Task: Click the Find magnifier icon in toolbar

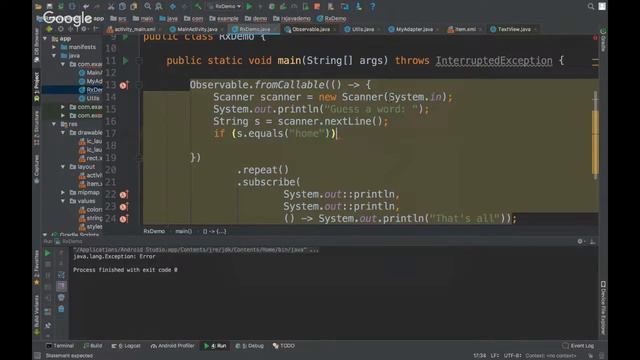Action: tap(147, 7)
